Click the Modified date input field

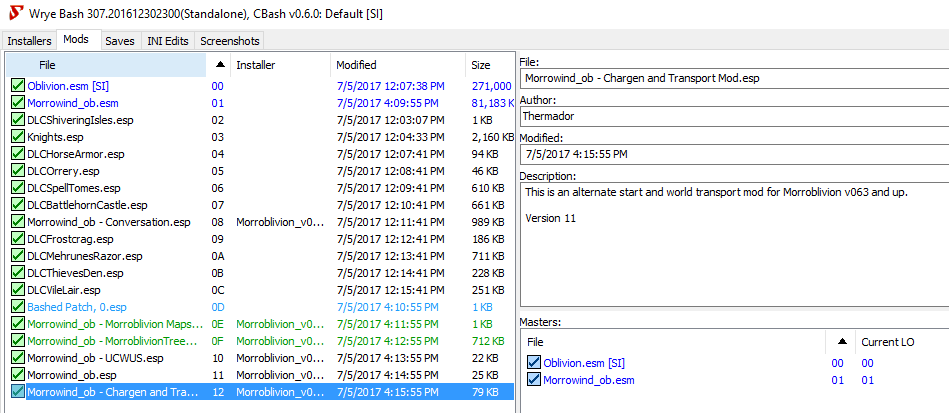[x=734, y=154]
